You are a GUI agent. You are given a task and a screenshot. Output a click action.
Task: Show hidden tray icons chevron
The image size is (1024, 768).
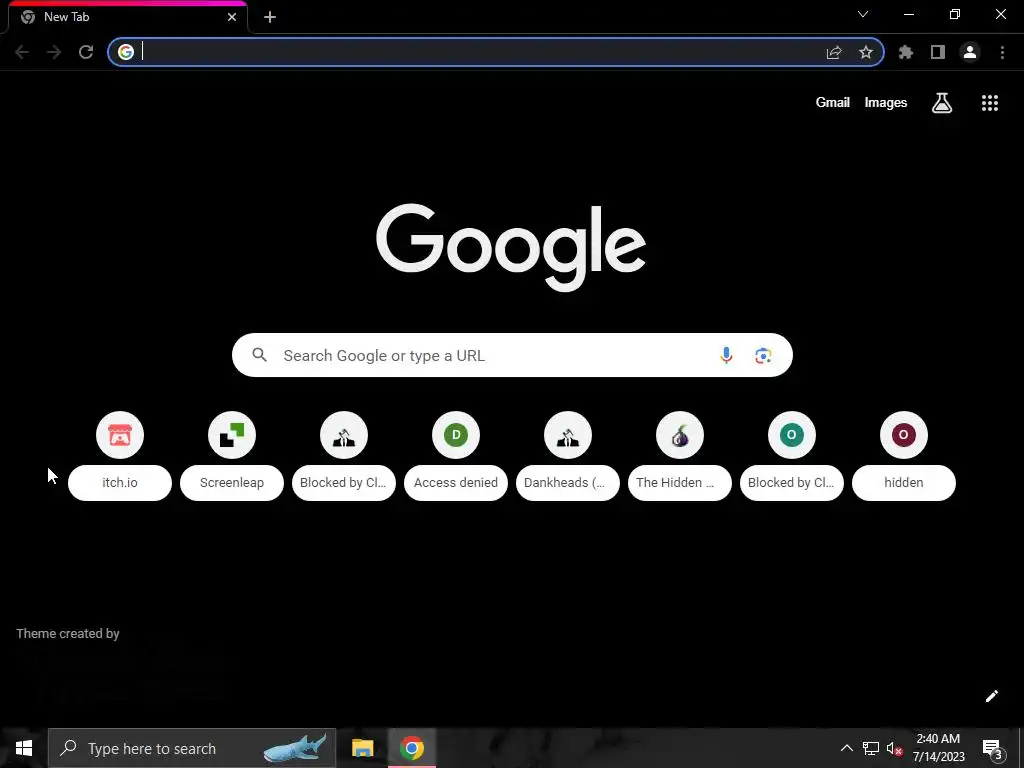pos(846,748)
